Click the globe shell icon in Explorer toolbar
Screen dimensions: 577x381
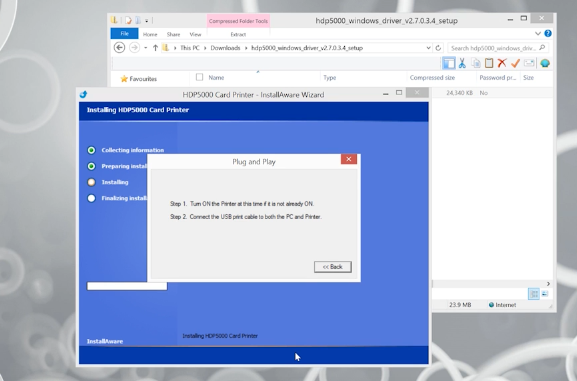pyautogui.click(x=545, y=63)
